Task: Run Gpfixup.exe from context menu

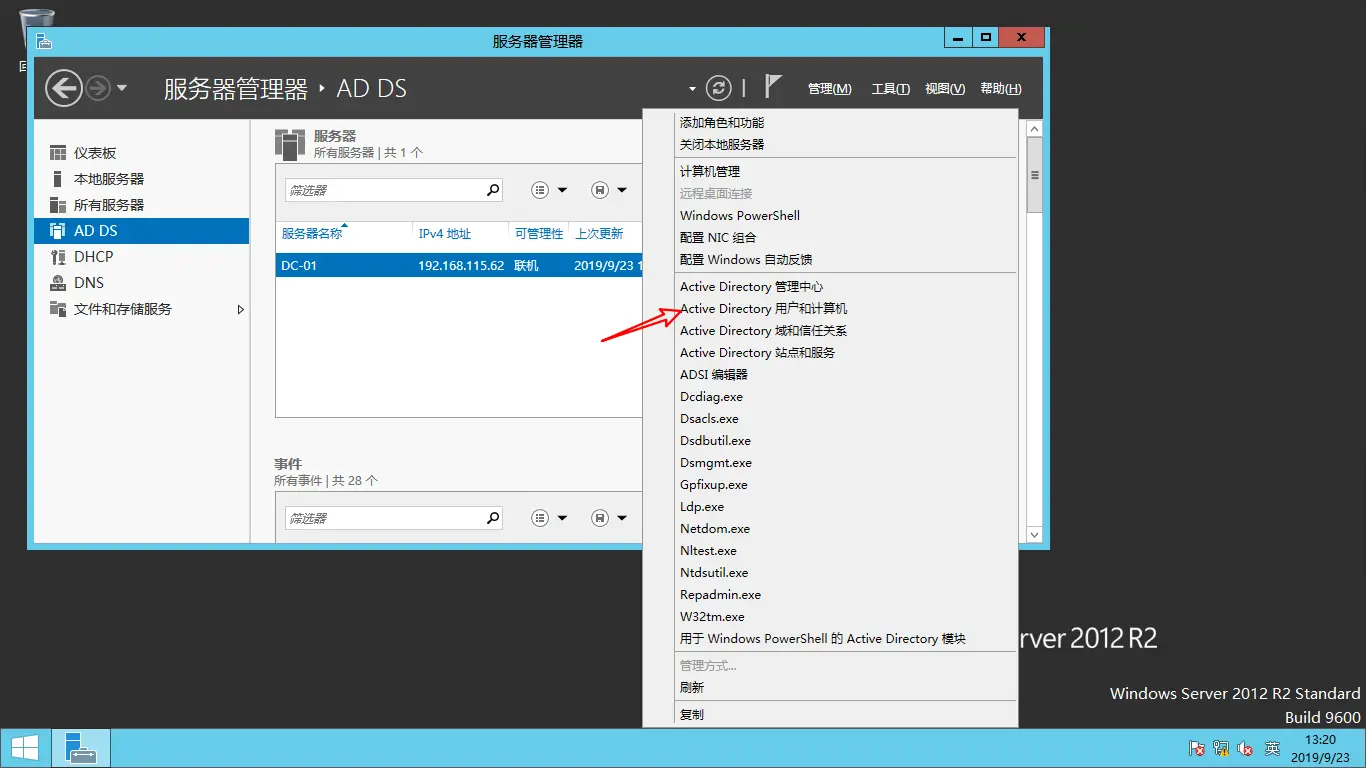Action: pyautogui.click(x=830, y=485)
